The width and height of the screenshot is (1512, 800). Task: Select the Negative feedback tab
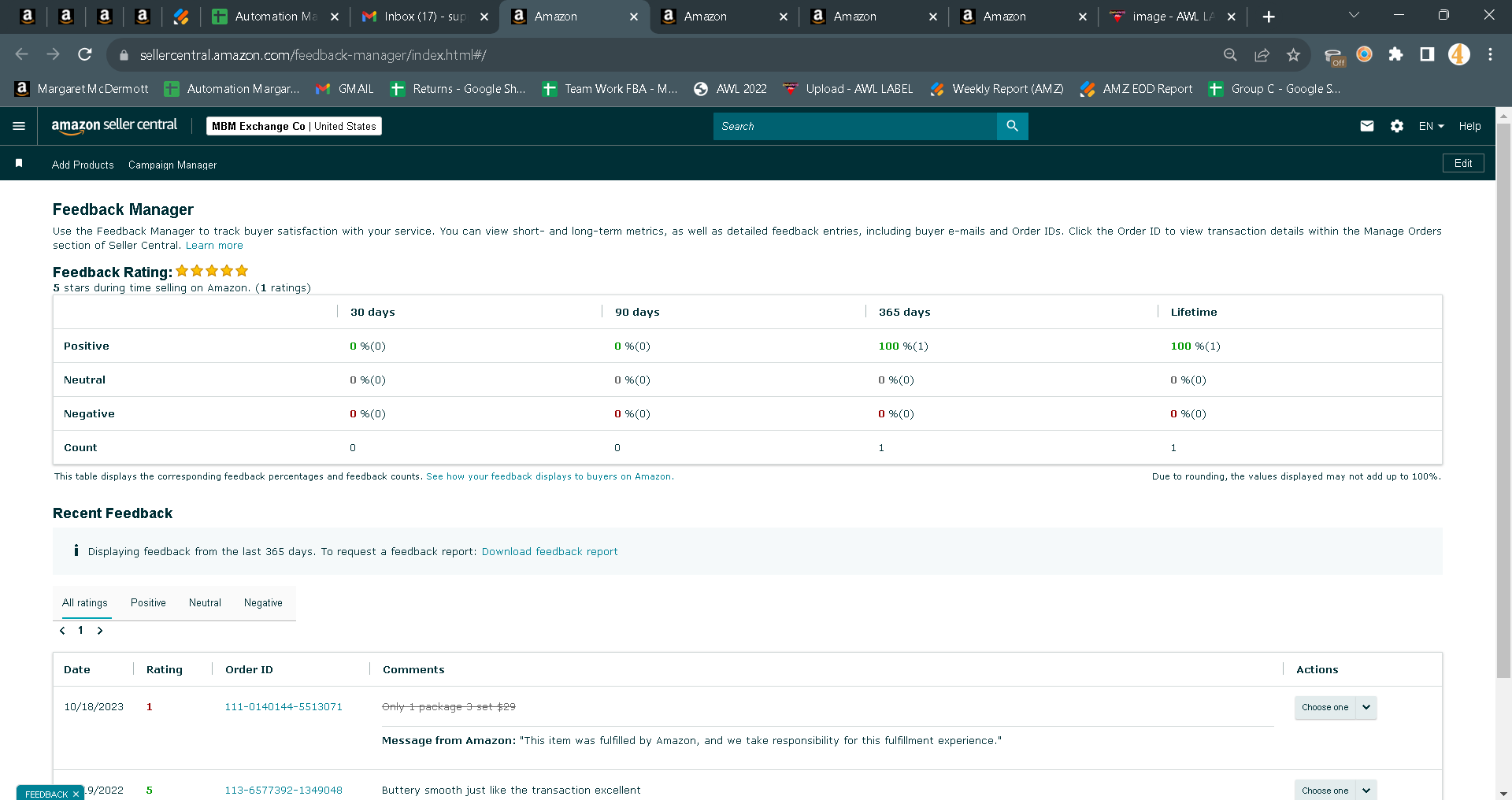click(x=263, y=603)
